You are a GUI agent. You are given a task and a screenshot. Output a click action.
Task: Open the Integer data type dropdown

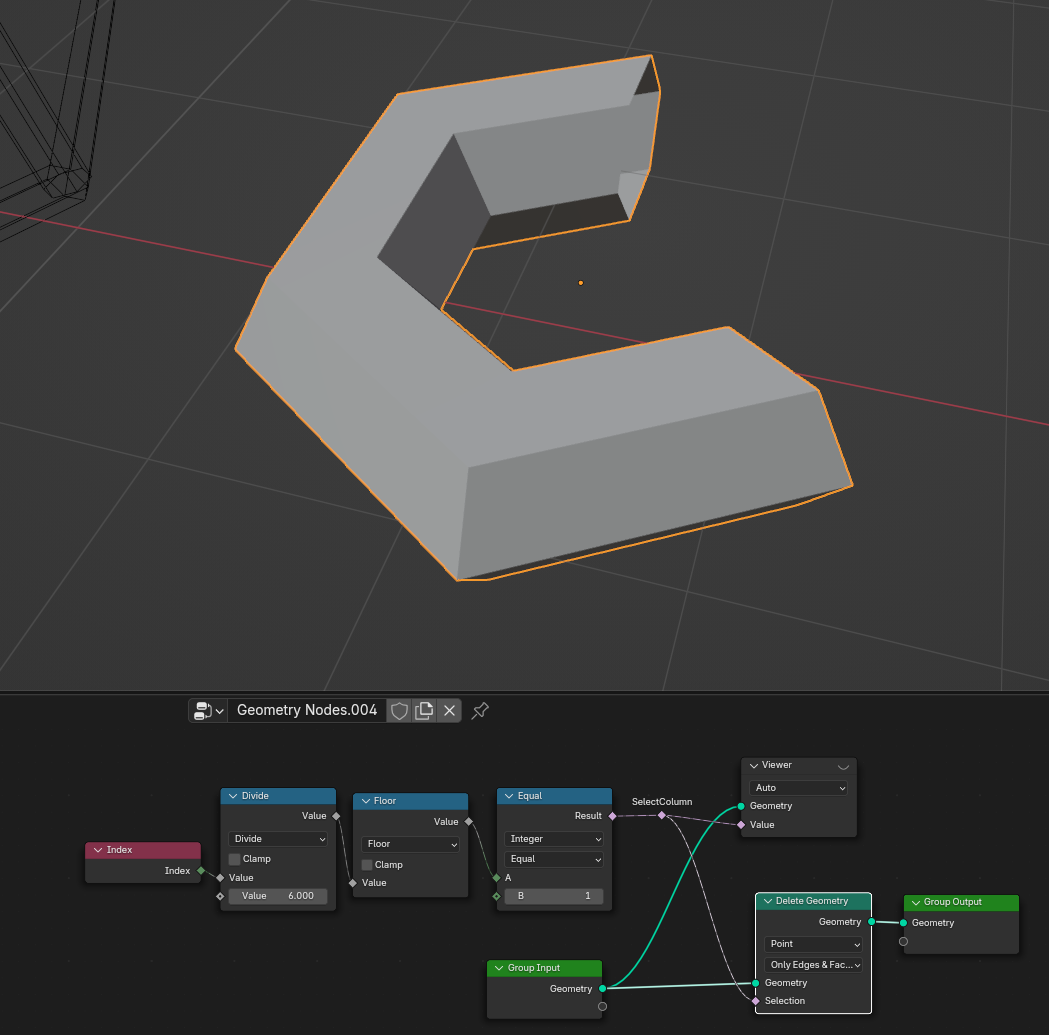pyautogui.click(x=554, y=839)
